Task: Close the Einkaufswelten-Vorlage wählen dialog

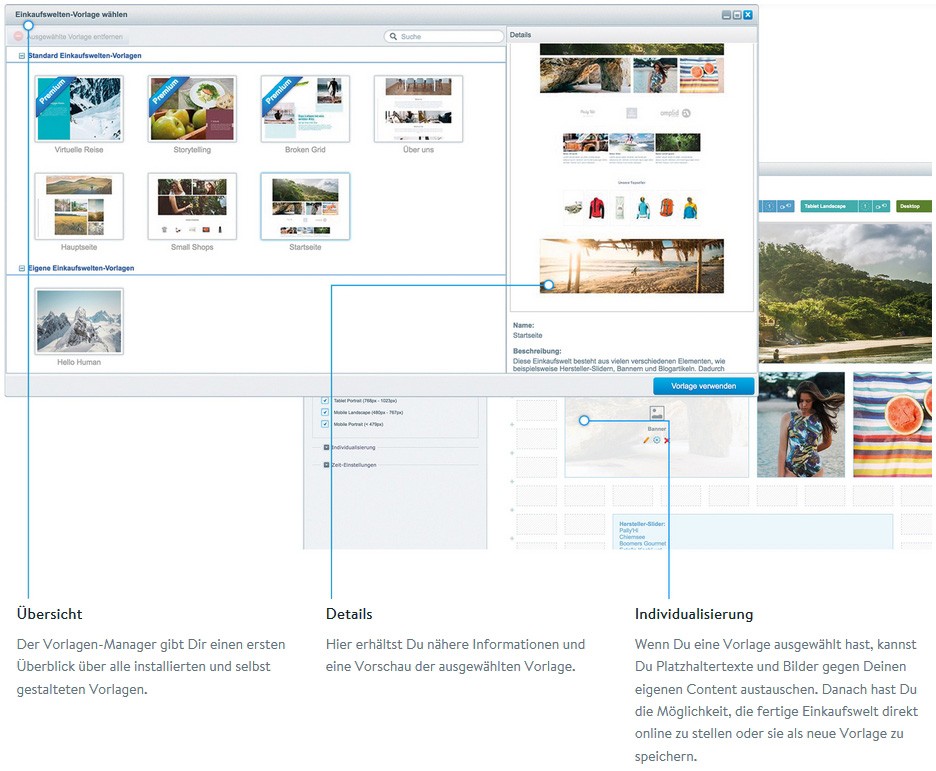Action: tap(748, 15)
